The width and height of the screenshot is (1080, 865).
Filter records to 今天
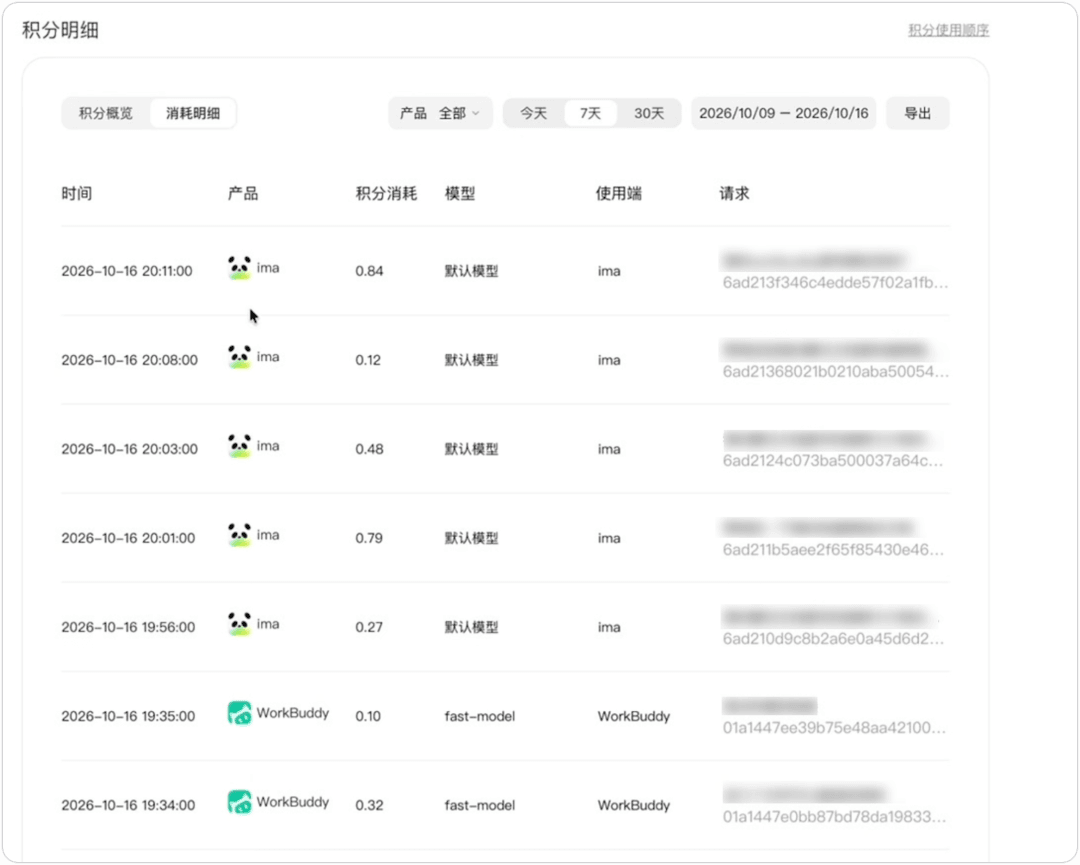(x=533, y=113)
